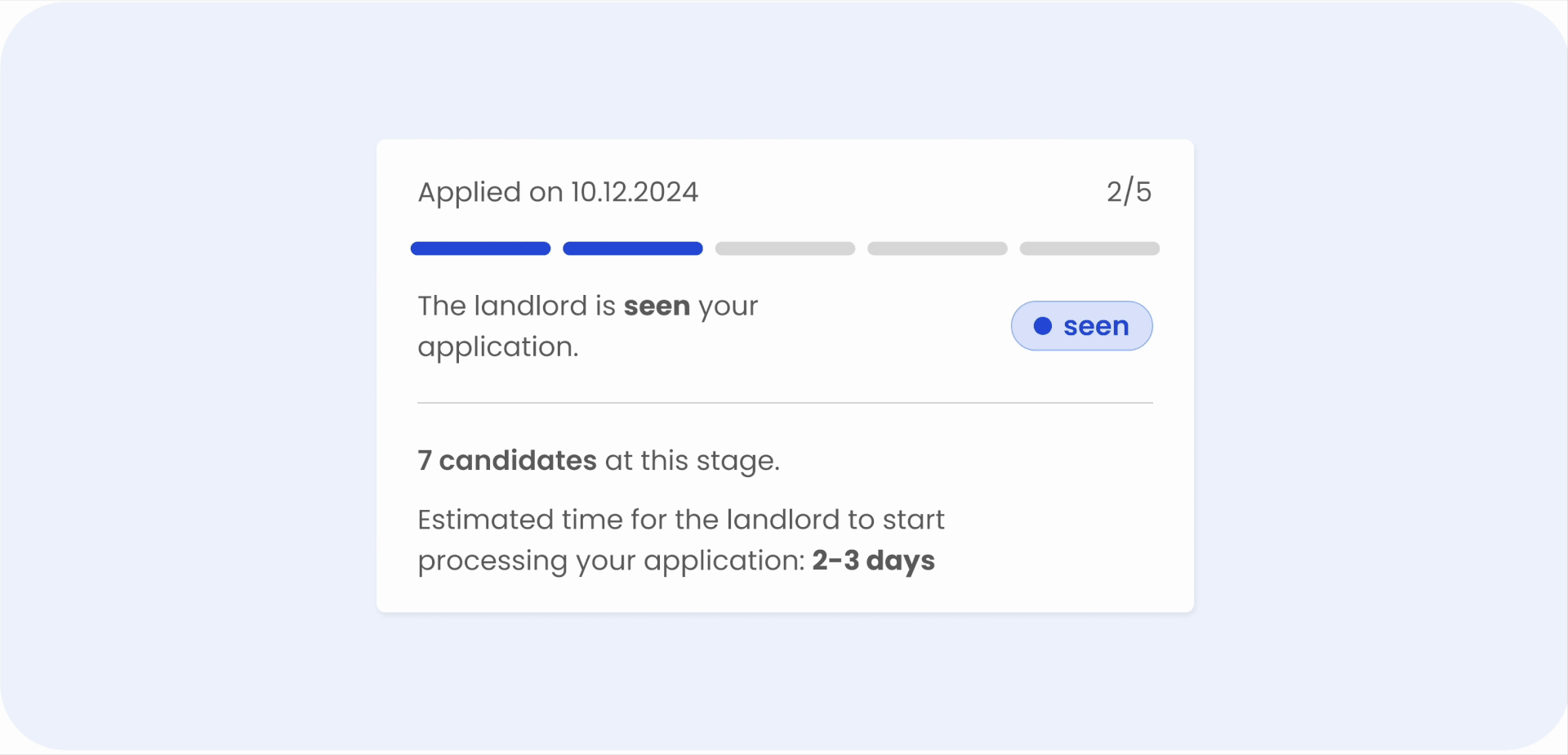Click the bold "2–3 days" estimate
Screen dimensions: 1568x755
(x=873, y=561)
